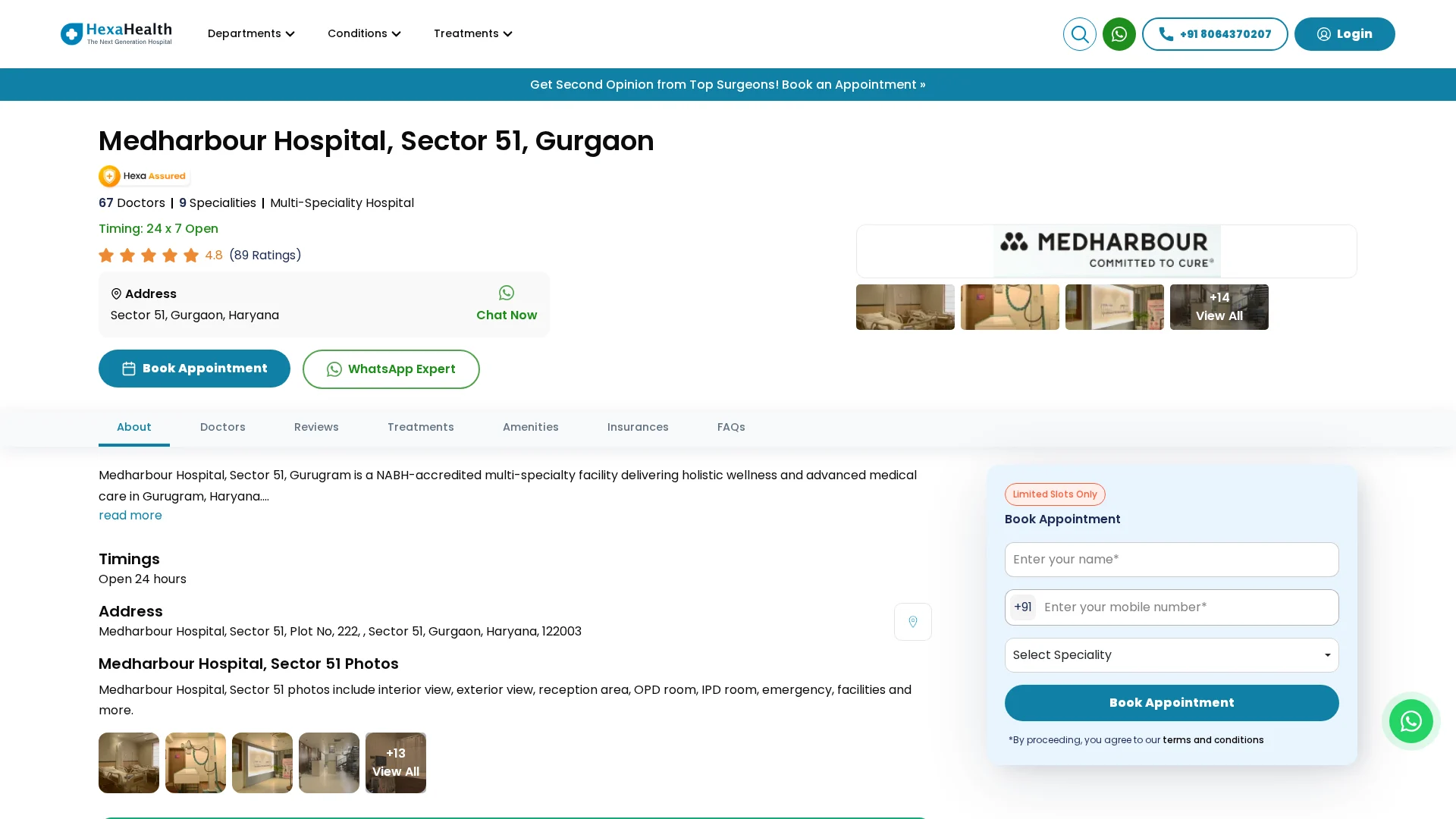Click the Enter your name field

click(1172, 560)
